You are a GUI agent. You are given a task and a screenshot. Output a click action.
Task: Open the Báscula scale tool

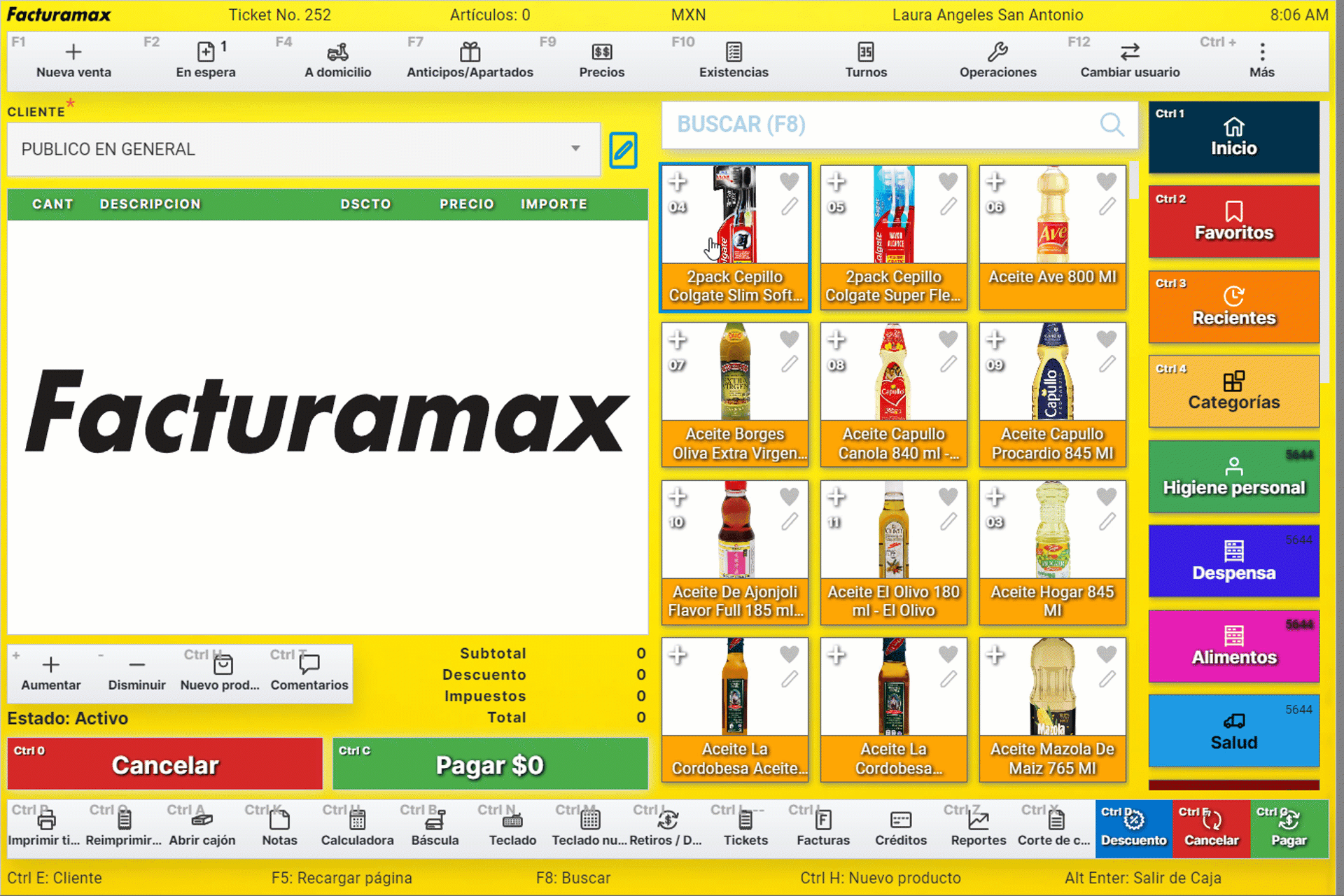click(435, 827)
